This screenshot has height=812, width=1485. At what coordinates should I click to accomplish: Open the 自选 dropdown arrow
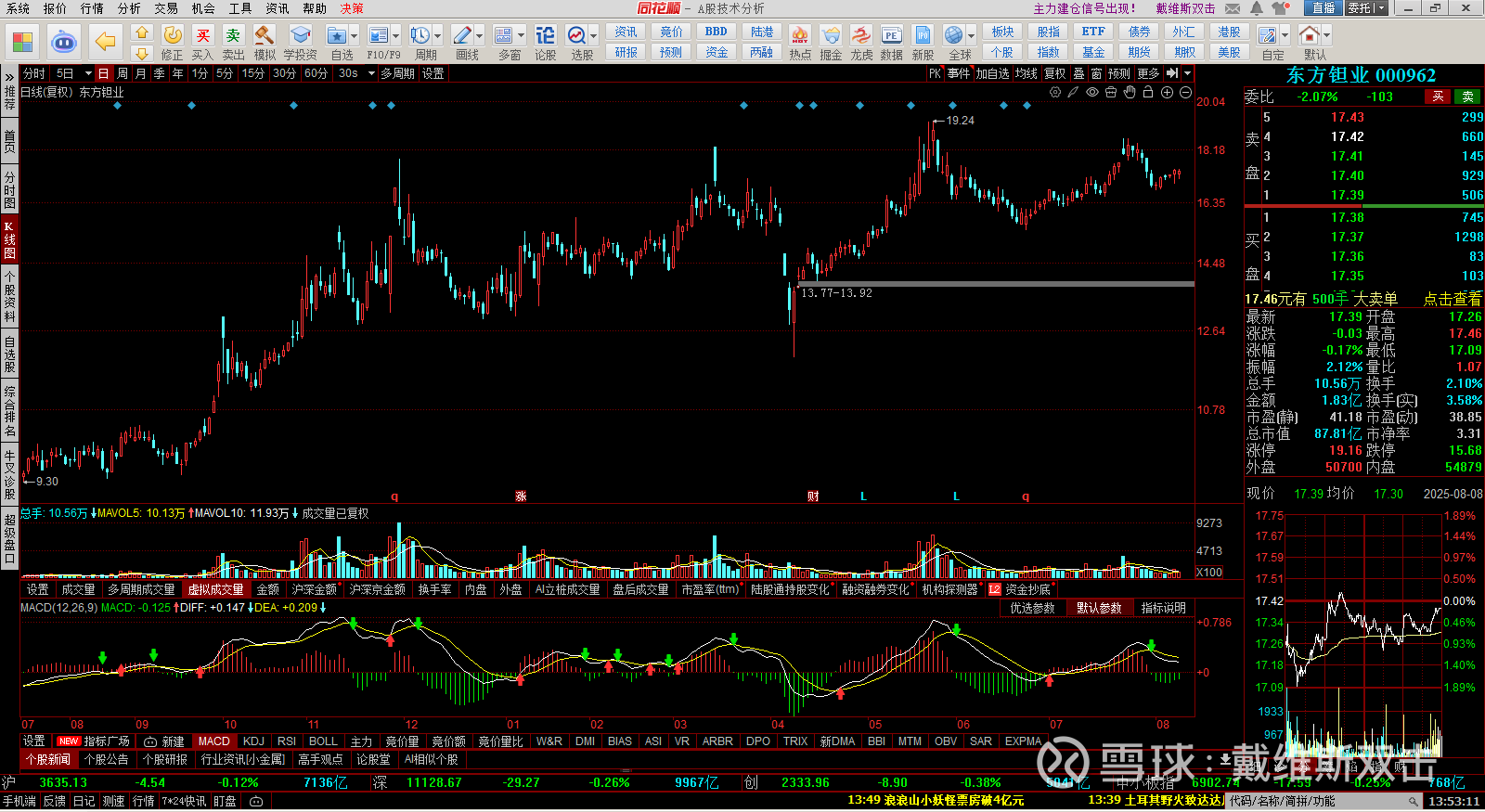click(355, 36)
